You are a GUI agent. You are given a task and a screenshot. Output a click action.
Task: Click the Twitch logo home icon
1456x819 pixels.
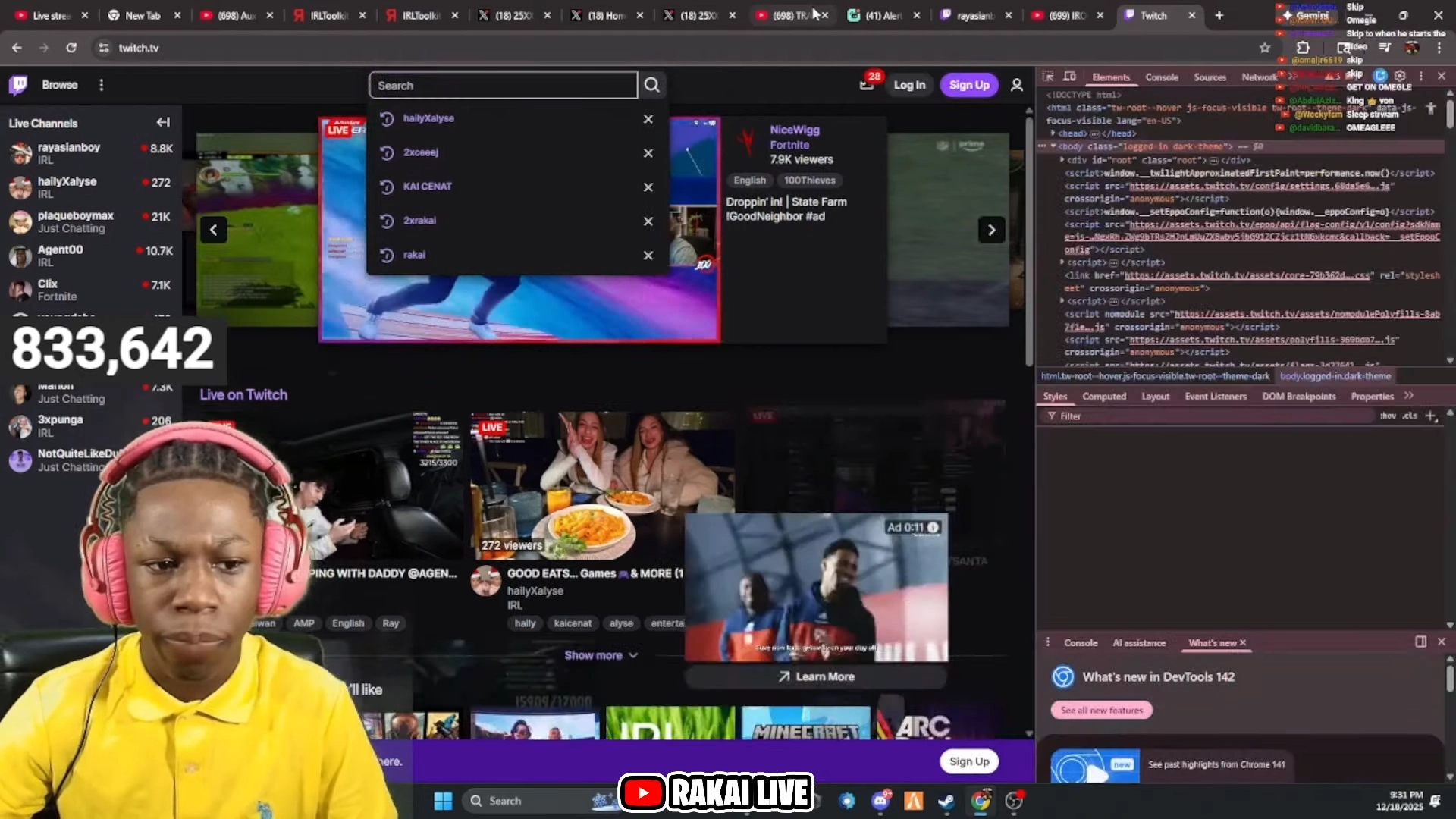[x=18, y=85]
